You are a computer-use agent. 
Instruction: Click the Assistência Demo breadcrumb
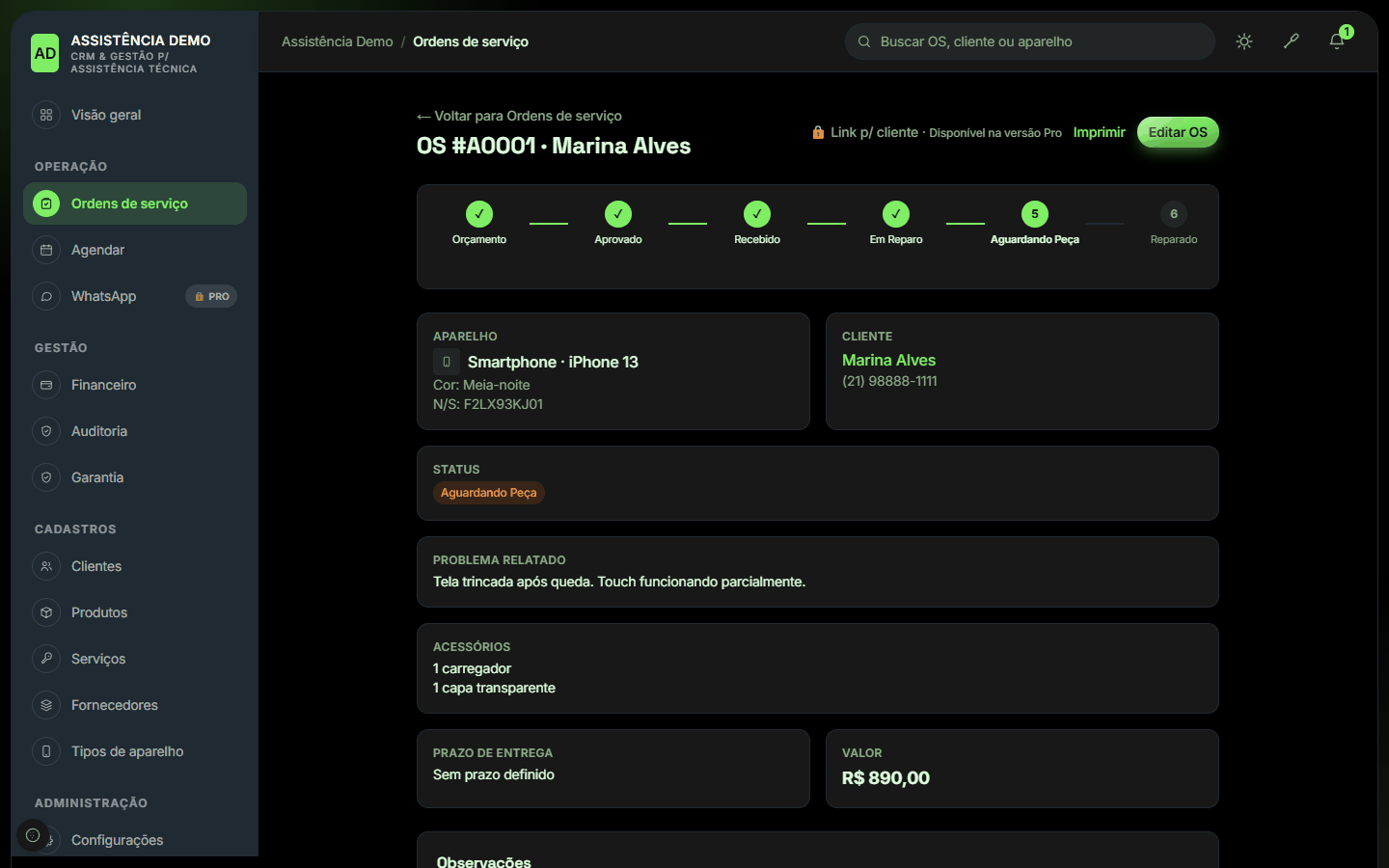338,41
